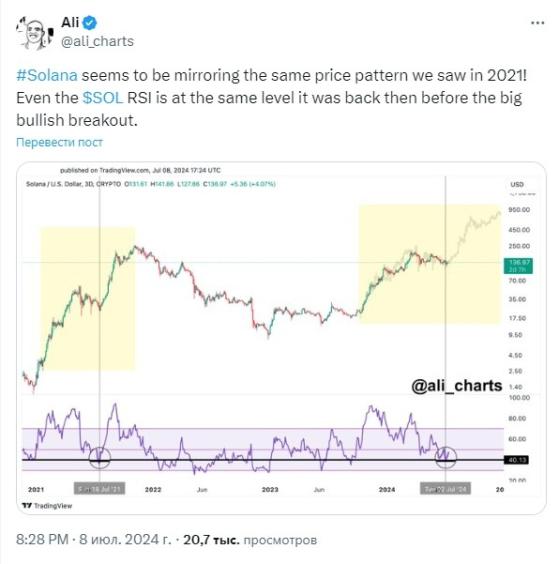Image resolution: width=559 pixels, height=564 pixels.
Task: Click 'Перевести пост' to translate the post
Action: click(x=59, y=142)
